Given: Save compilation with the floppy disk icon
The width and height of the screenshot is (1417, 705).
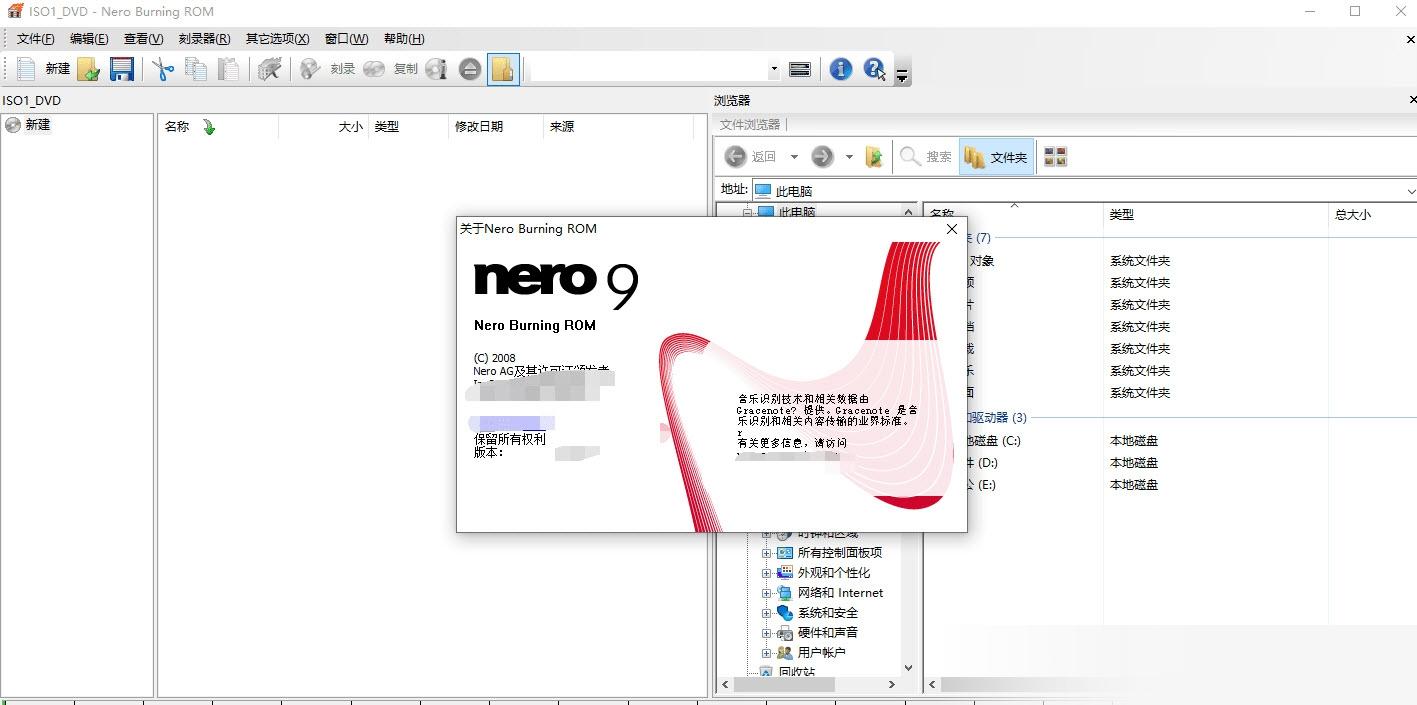Looking at the screenshot, I should pyautogui.click(x=122, y=69).
